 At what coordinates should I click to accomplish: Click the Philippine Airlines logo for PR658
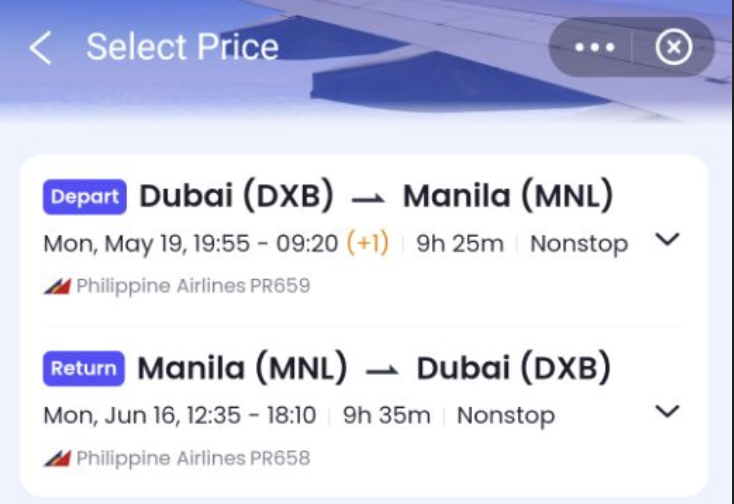(57, 458)
